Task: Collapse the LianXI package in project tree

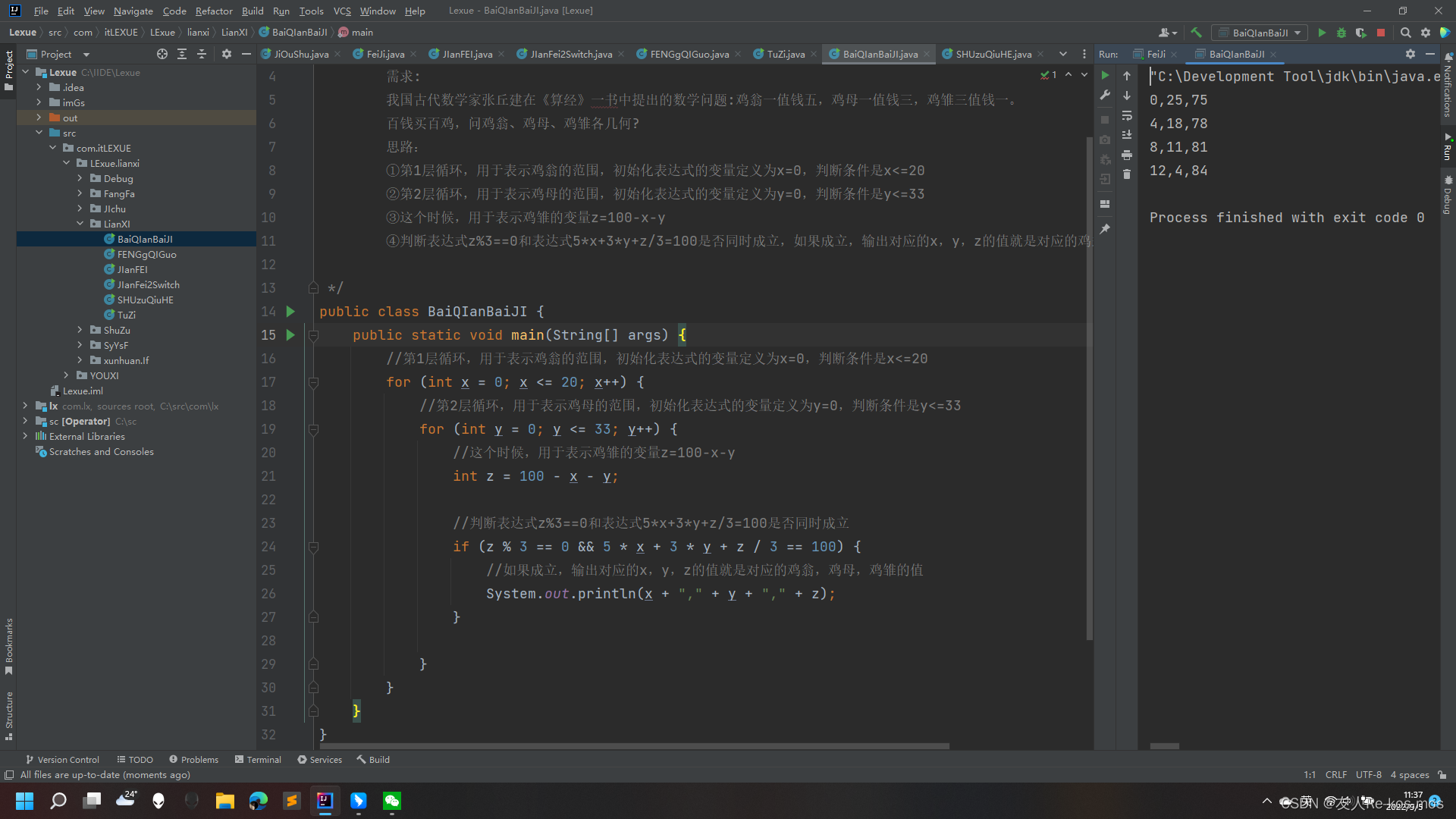Action: pyautogui.click(x=80, y=224)
